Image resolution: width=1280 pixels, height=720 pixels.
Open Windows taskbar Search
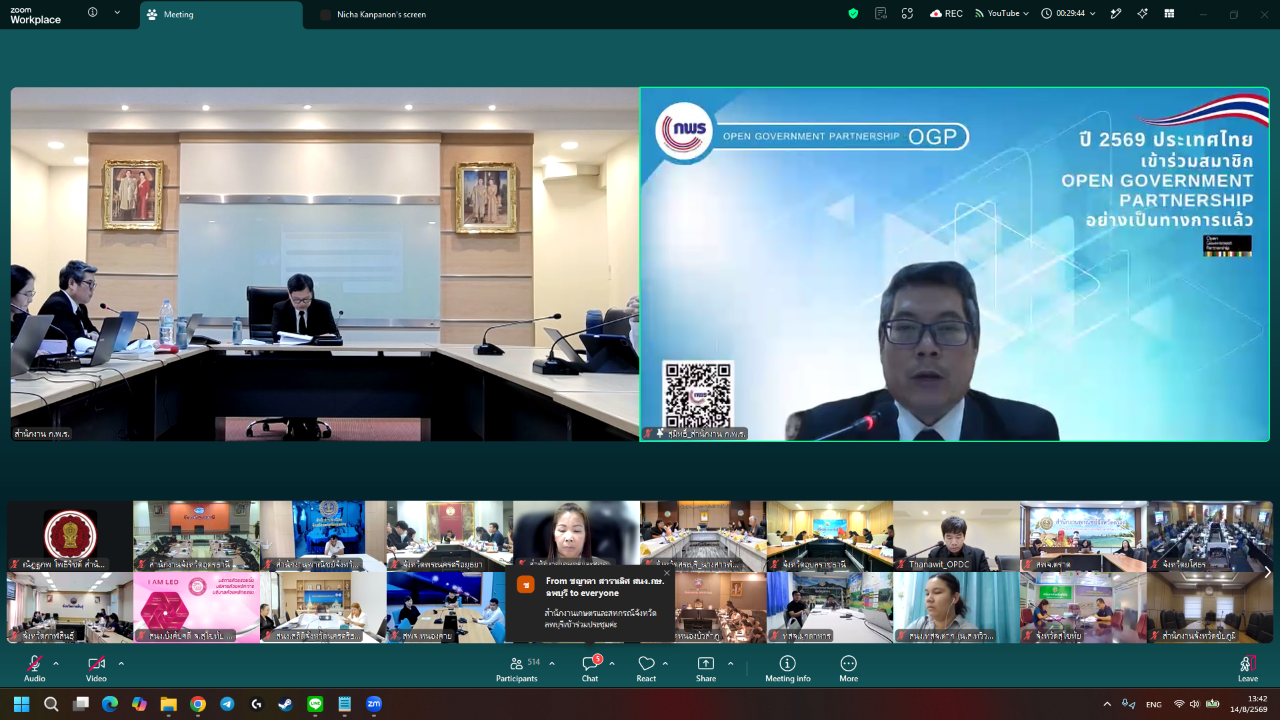click(51, 704)
